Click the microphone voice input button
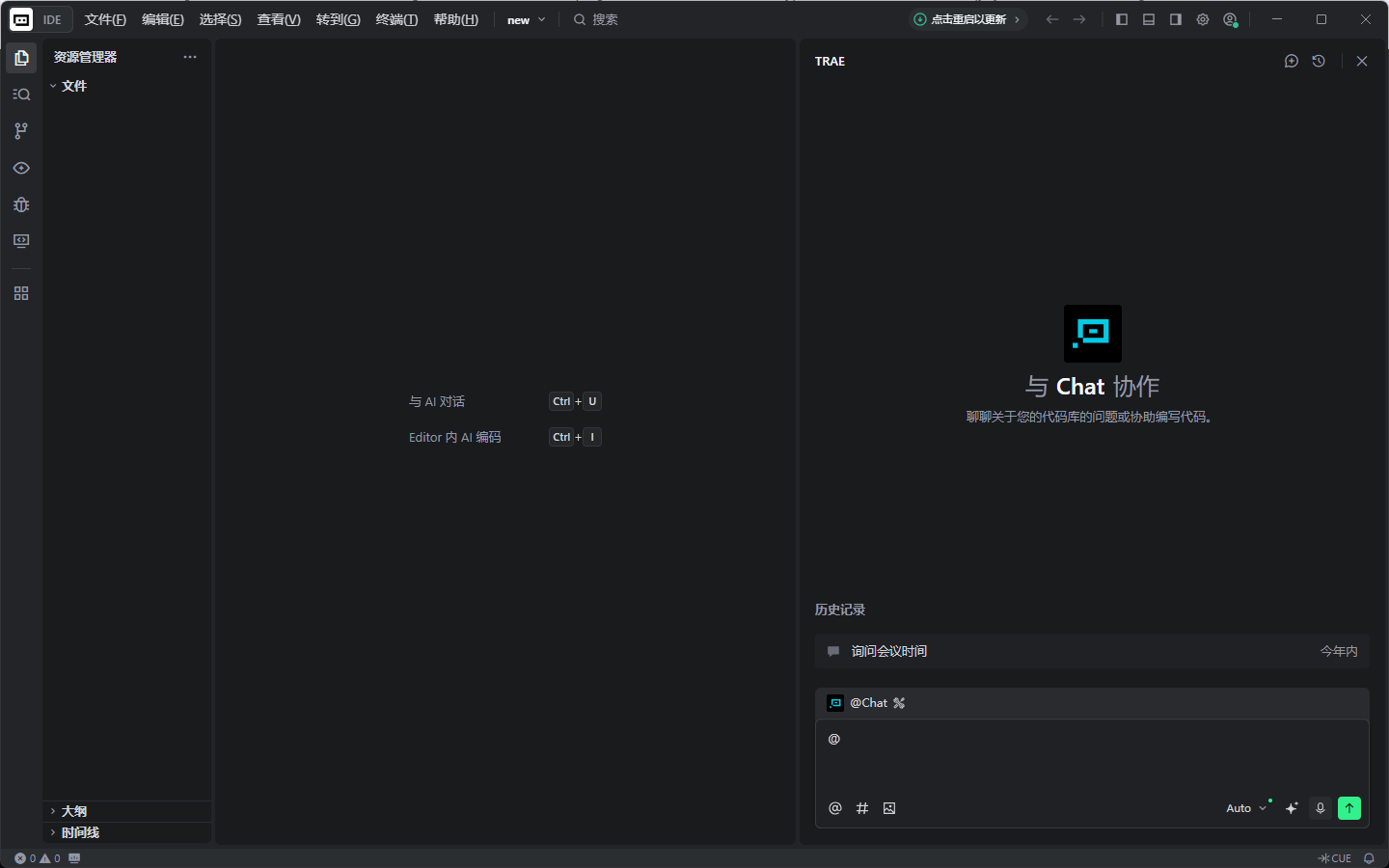The image size is (1389, 868). pos(1321,808)
